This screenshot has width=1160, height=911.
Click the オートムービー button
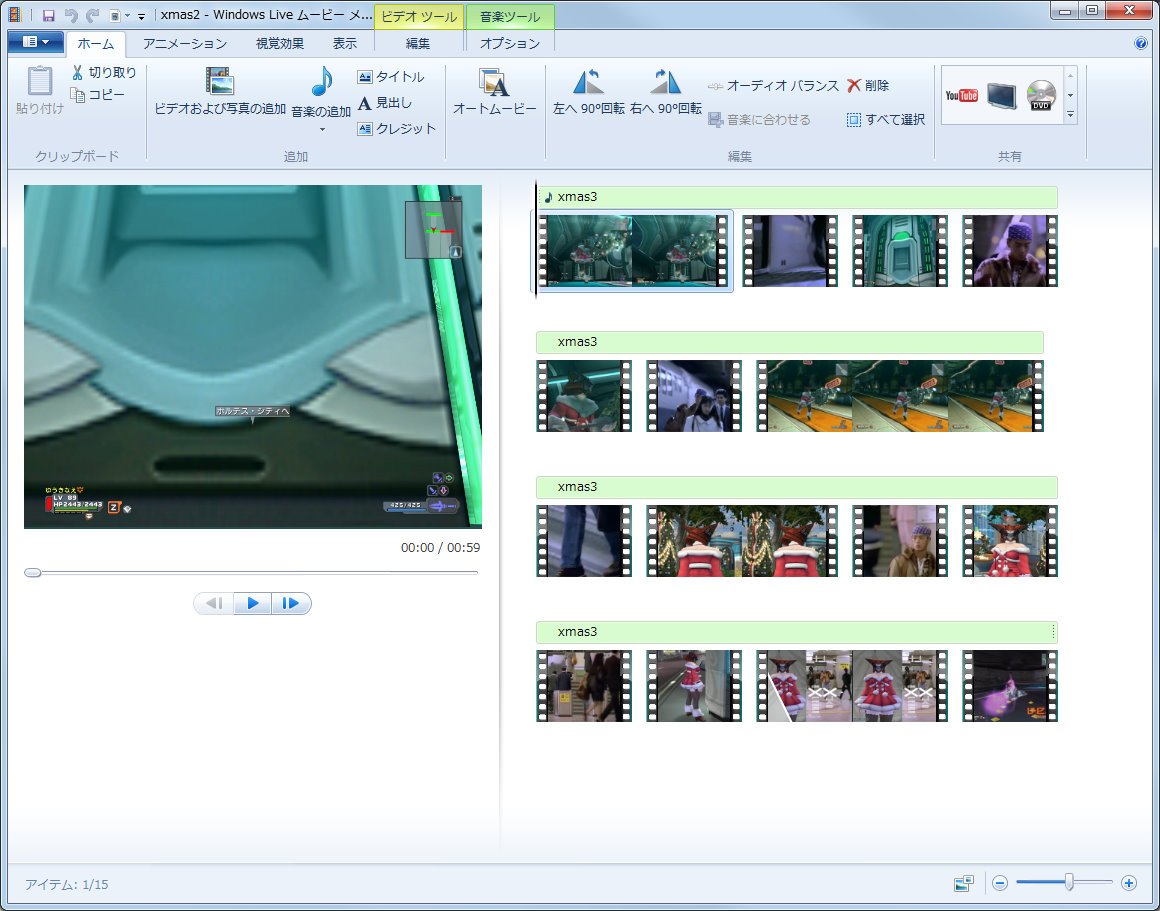click(495, 90)
